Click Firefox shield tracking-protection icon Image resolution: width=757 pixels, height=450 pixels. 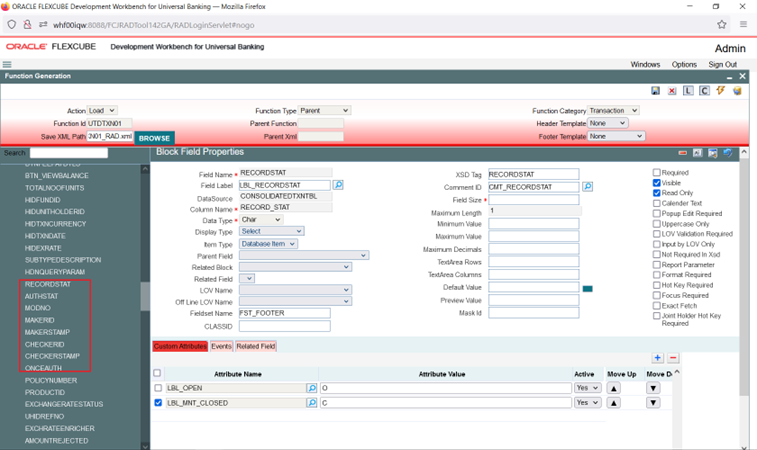(12, 25)
